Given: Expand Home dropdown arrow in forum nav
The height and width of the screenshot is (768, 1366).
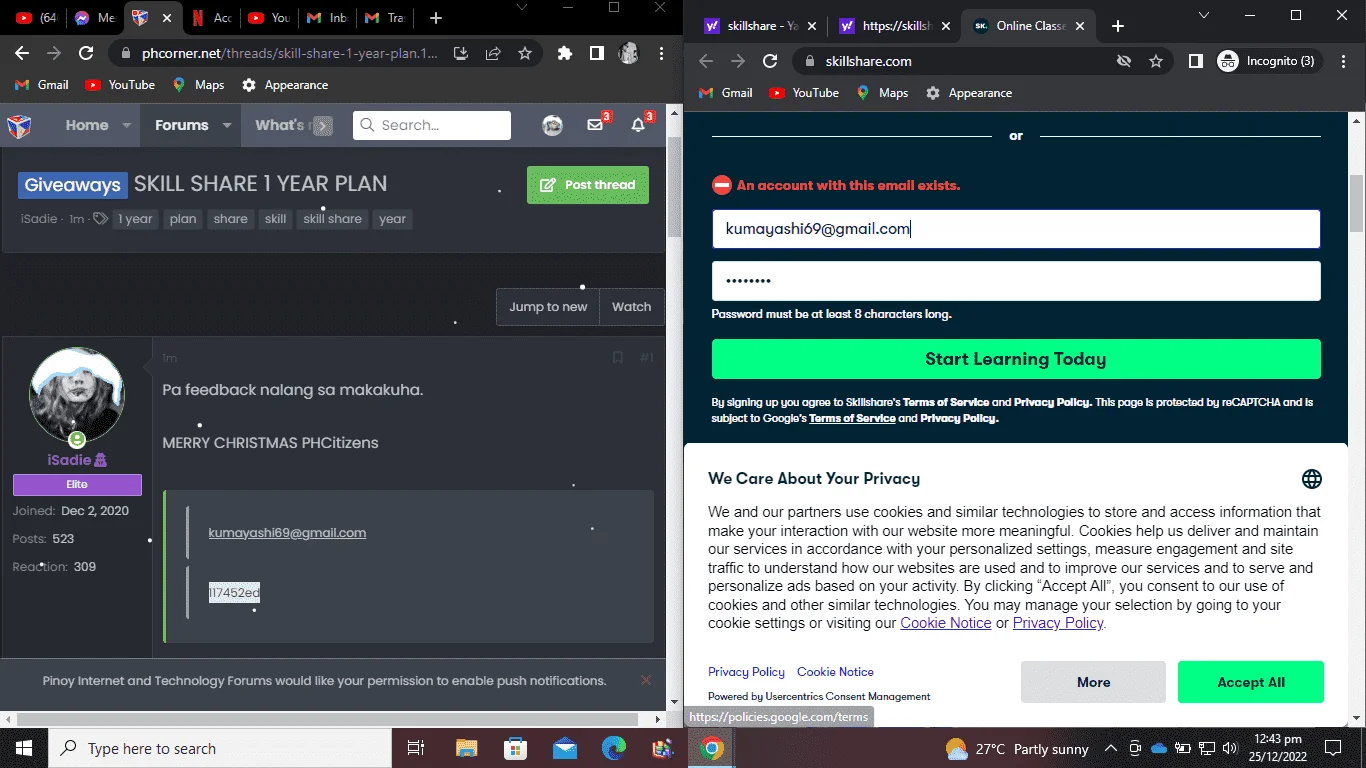Looking at the screenshot, I should pyautogui.click(x=126, y=126).
